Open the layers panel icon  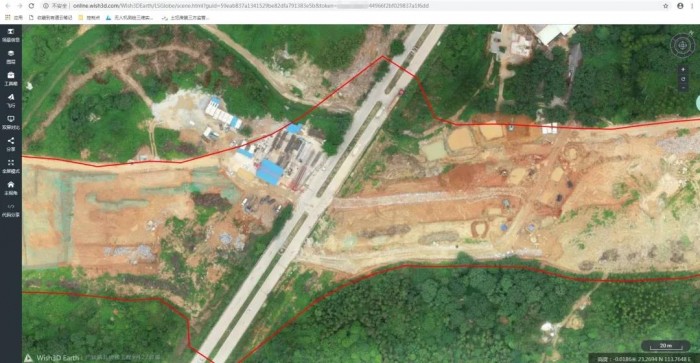pos(11,57)
